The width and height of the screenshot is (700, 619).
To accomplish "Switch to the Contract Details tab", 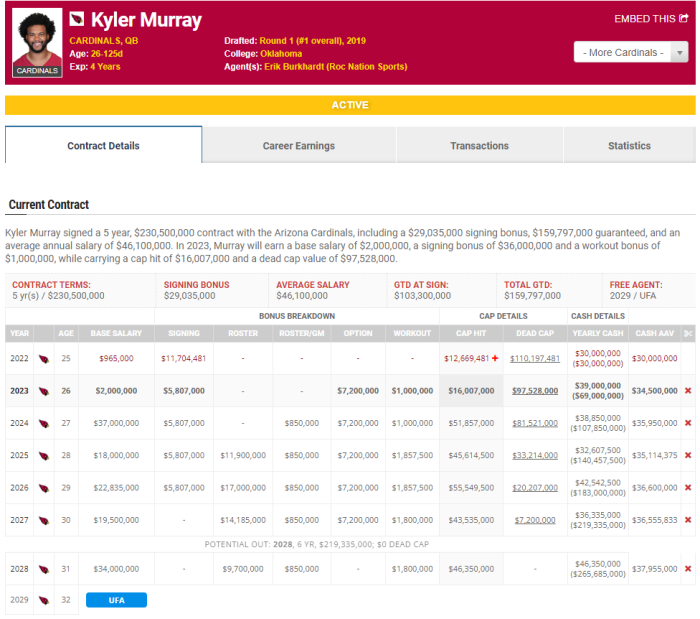I will pos(103,145).
